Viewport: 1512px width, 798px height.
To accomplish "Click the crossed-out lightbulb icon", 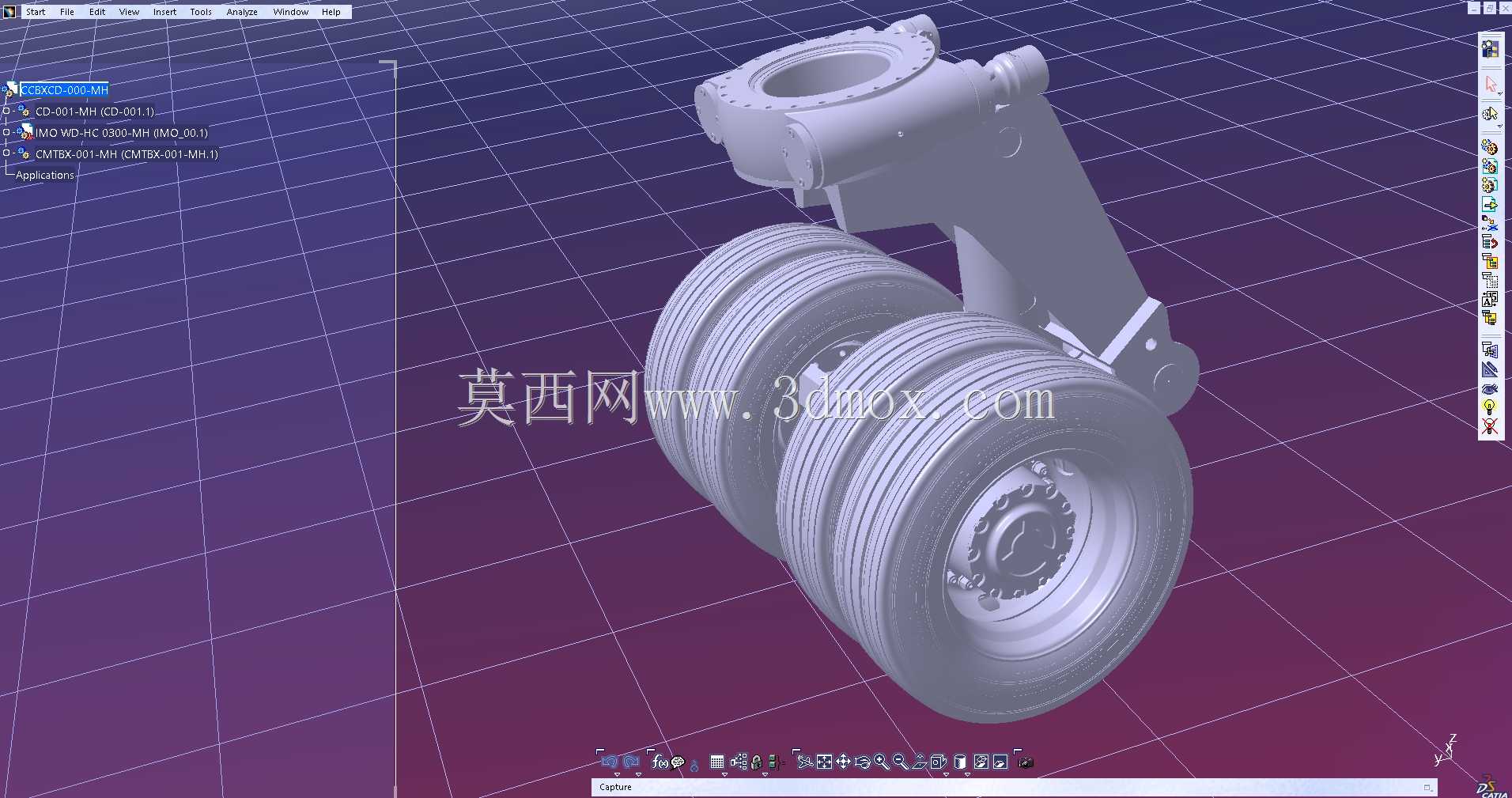I will 1490,427.
